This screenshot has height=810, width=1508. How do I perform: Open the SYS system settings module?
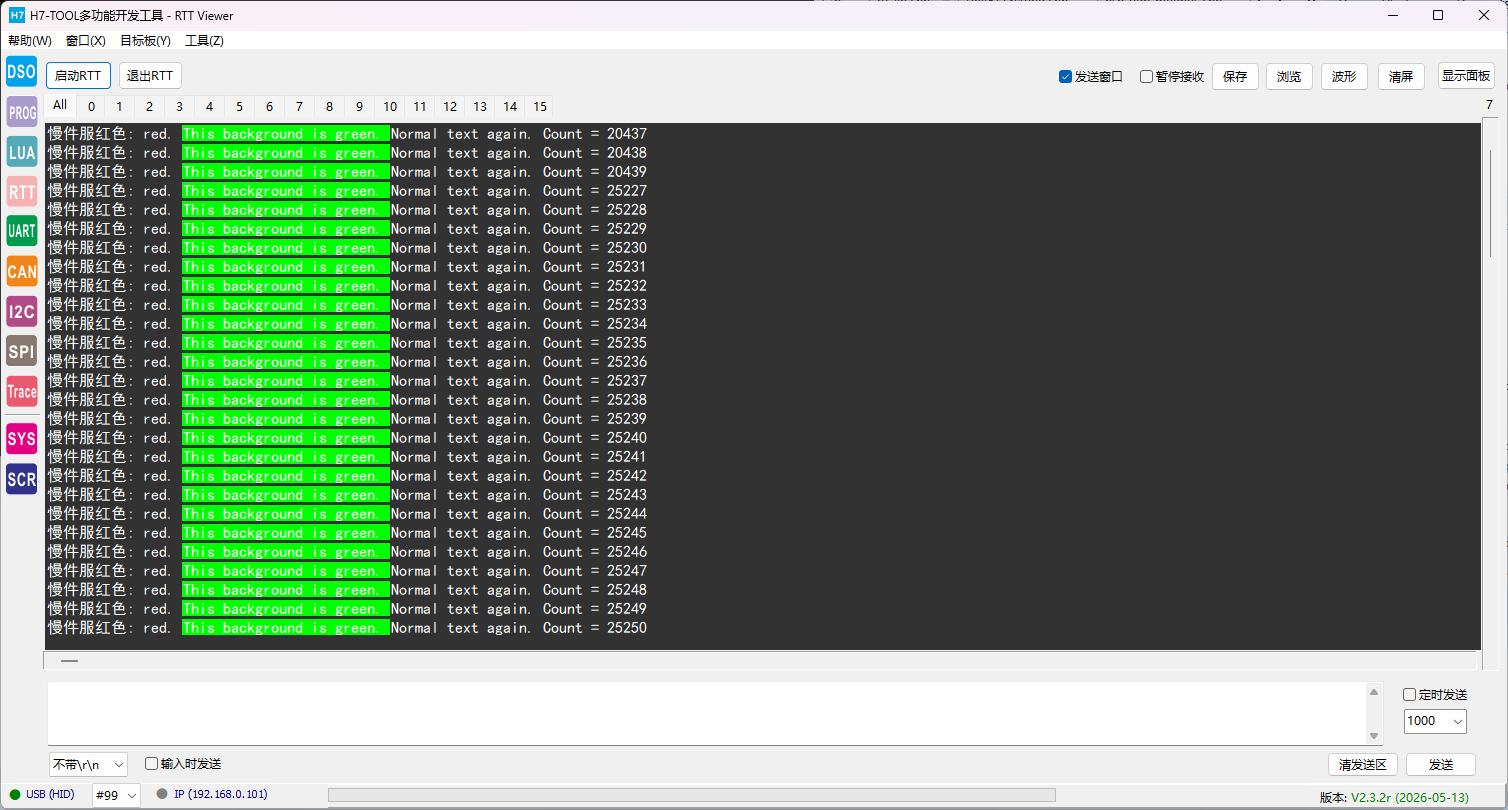[21, 439]
